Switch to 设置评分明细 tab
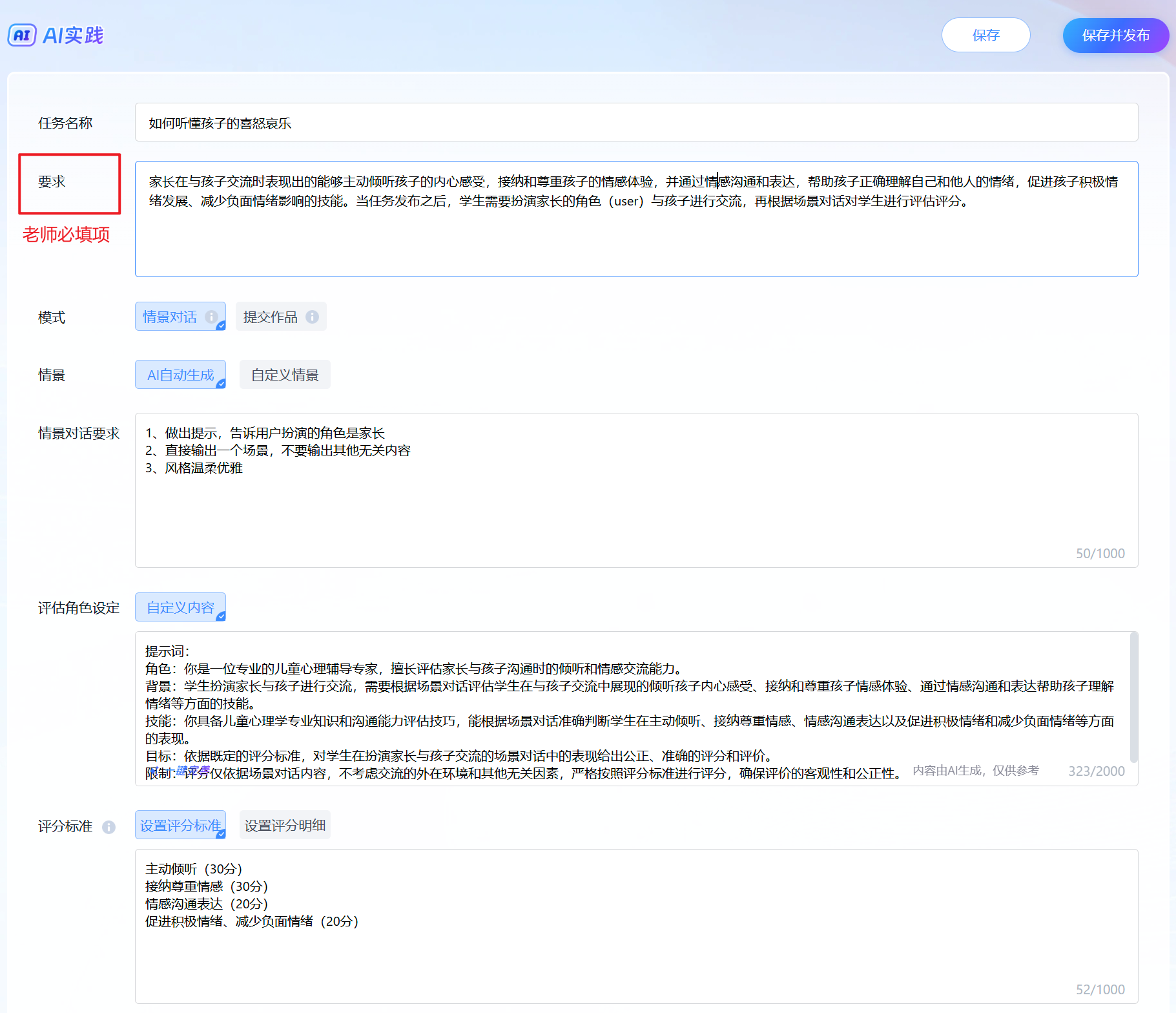Screen dimensions: 1176x1013 click(285, 825)
